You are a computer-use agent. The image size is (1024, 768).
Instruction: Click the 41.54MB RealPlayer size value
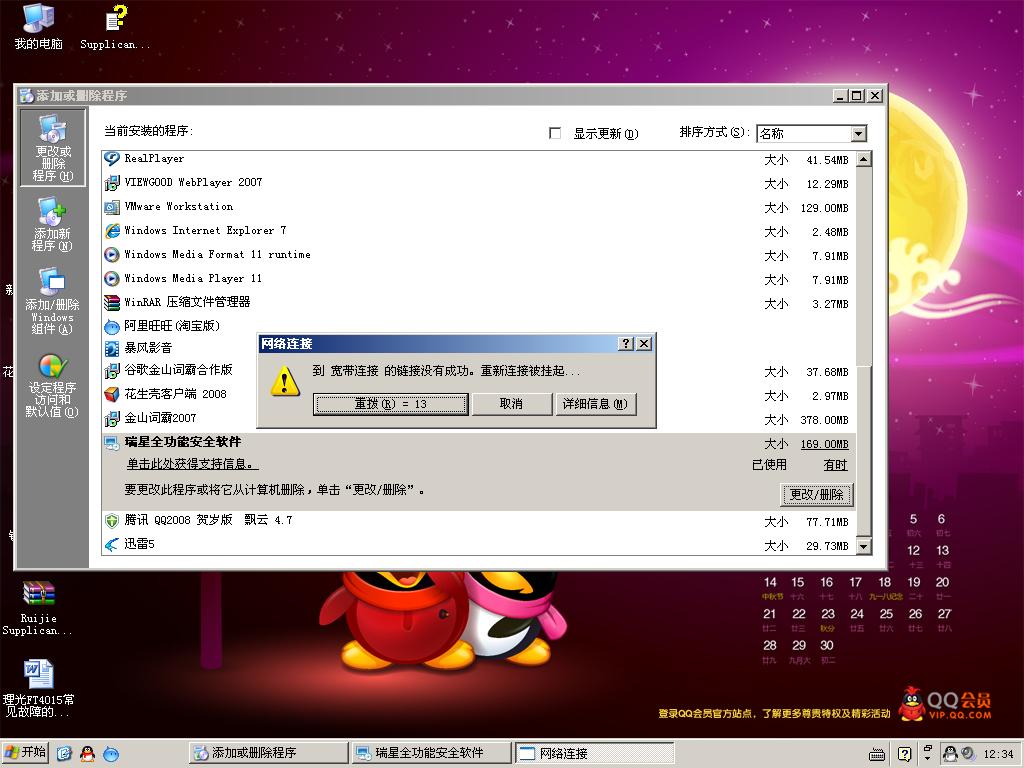[827, 160]
